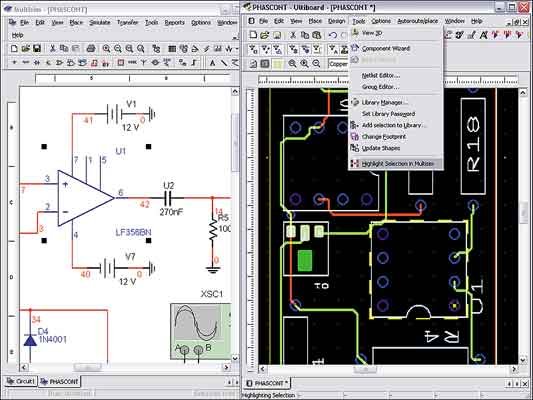Image resolution: width=533 pixels, height=400 pixels.
Task: Open Design menu in Ultiboard
Action: pos(337,21)
